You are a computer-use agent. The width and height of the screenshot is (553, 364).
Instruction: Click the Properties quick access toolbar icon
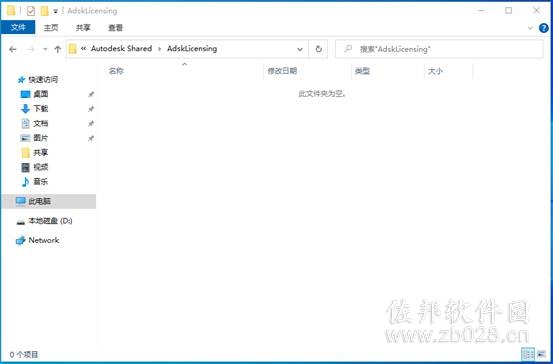pos(31,11)
